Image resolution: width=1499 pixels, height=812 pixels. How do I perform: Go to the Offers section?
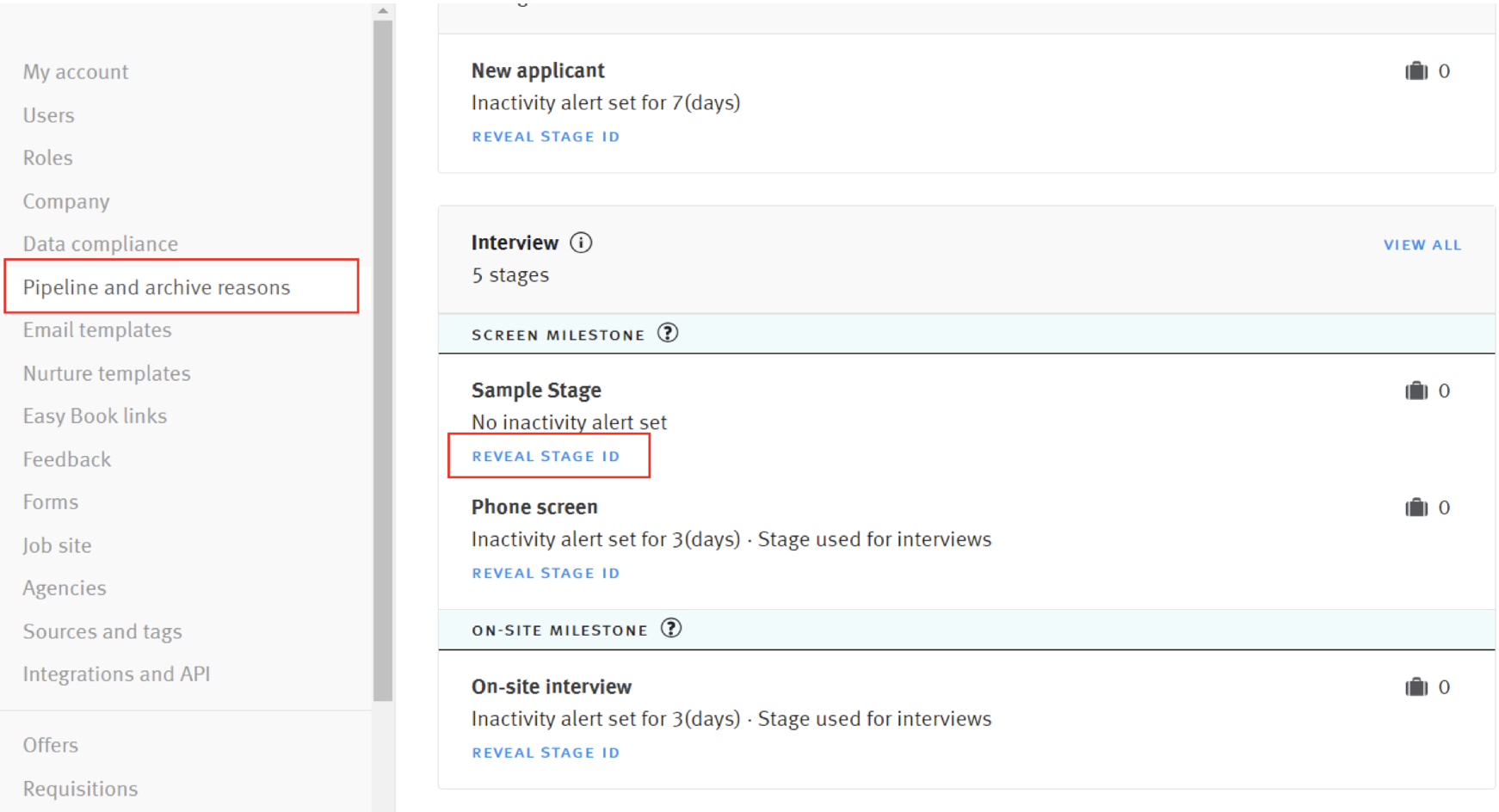click(50, 745)
